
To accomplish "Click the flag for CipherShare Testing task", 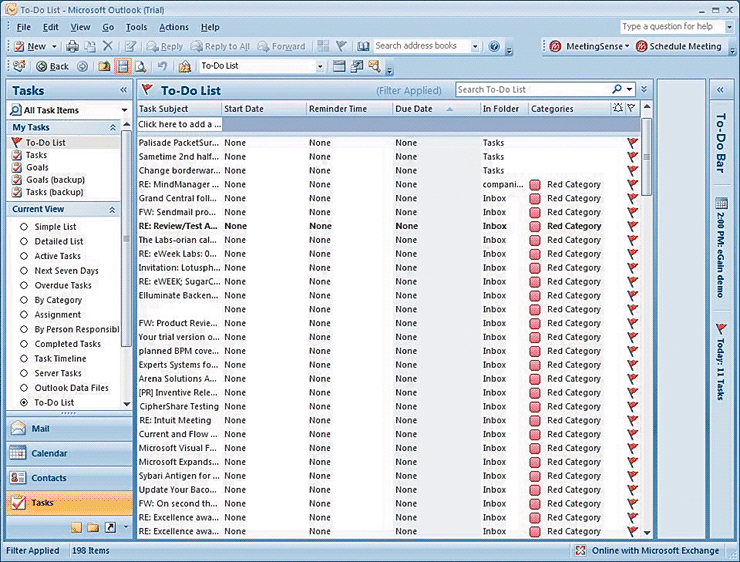I will tap(632, 406).
